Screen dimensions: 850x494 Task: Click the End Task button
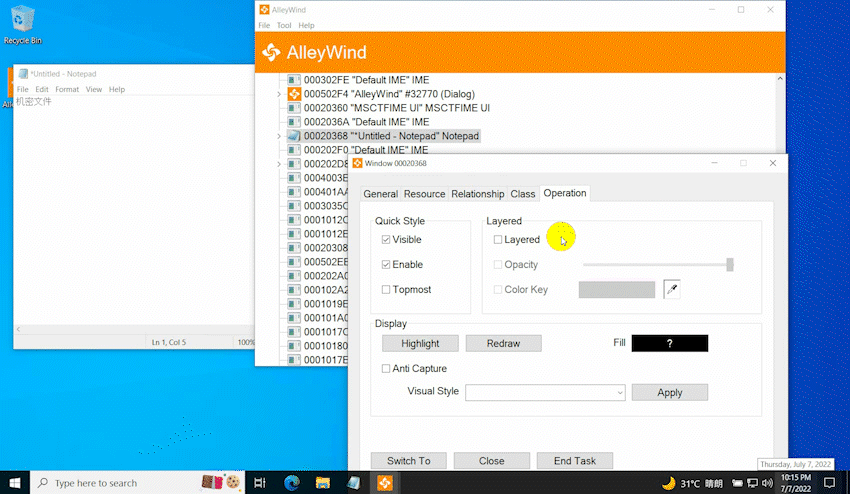tap(575, 461)
